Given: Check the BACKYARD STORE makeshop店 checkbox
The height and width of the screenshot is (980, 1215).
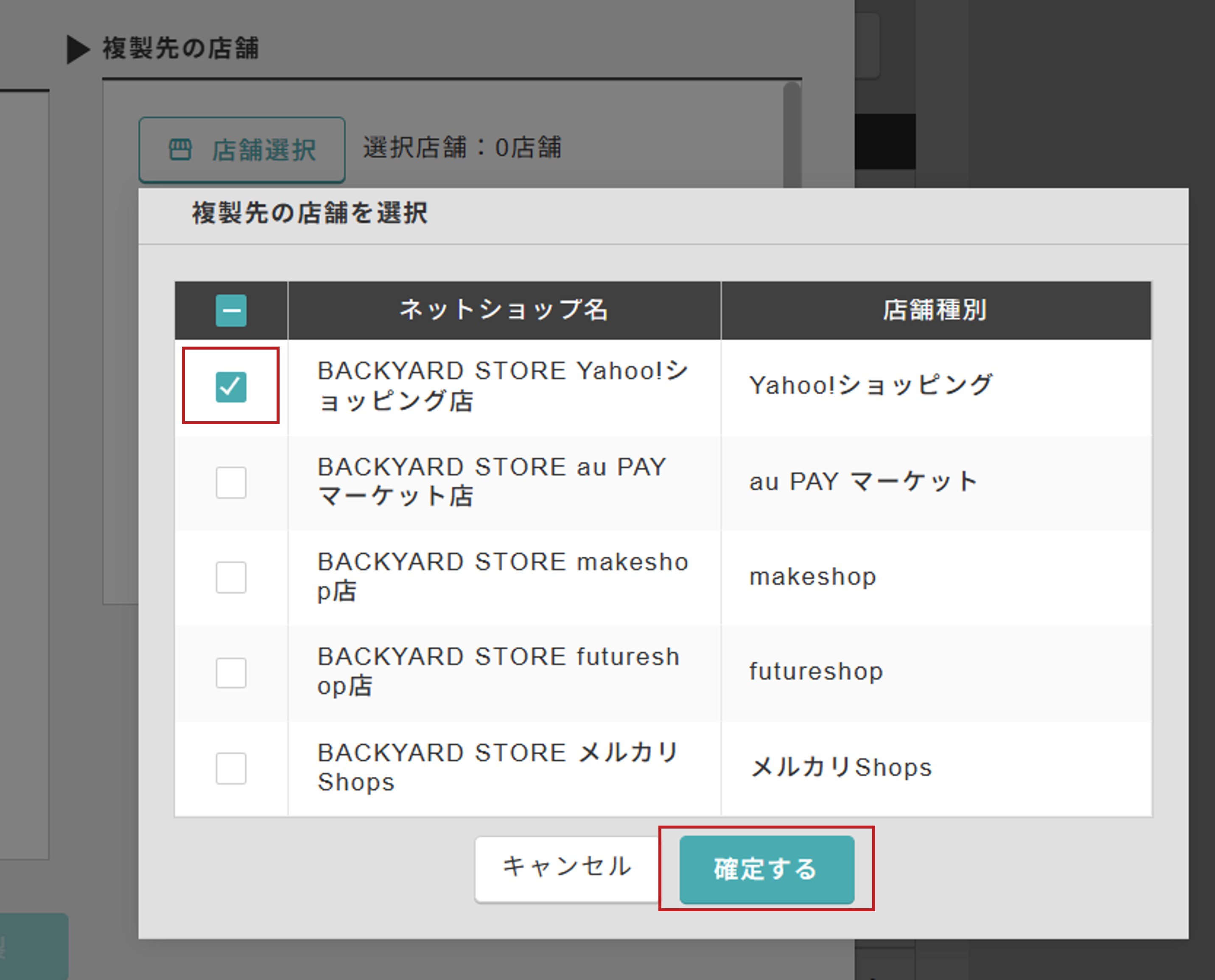Looking at the screenshot, I should pos(231,577).
